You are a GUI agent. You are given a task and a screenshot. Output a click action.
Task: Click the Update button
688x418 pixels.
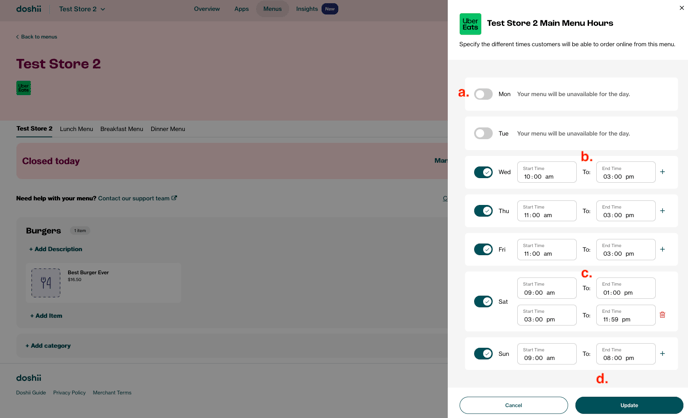click(629, 405)
